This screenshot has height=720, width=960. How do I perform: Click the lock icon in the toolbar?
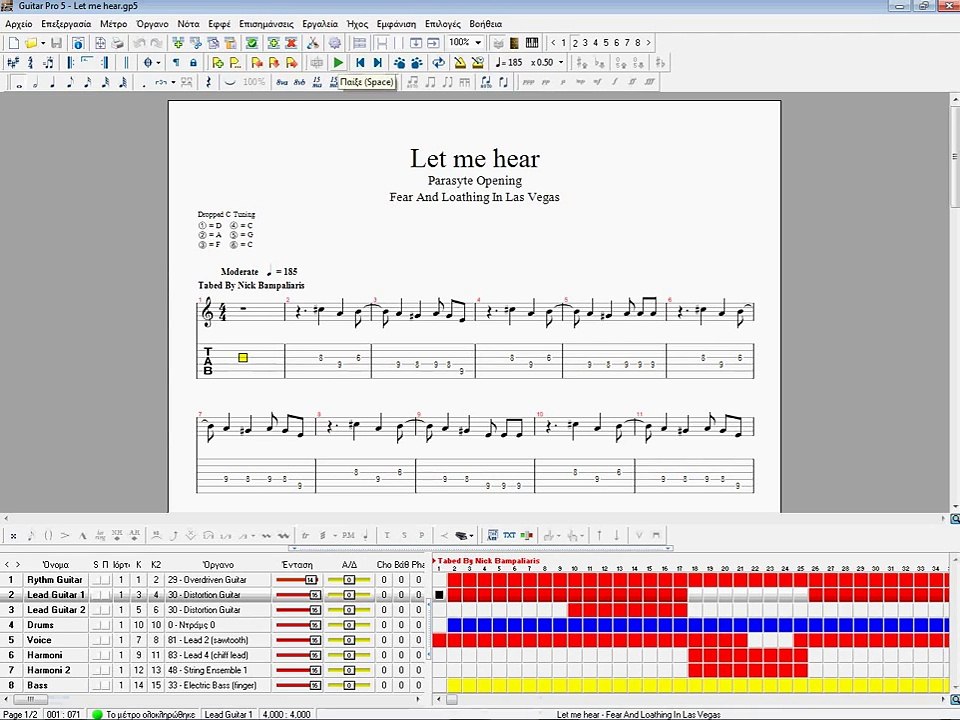193,62
